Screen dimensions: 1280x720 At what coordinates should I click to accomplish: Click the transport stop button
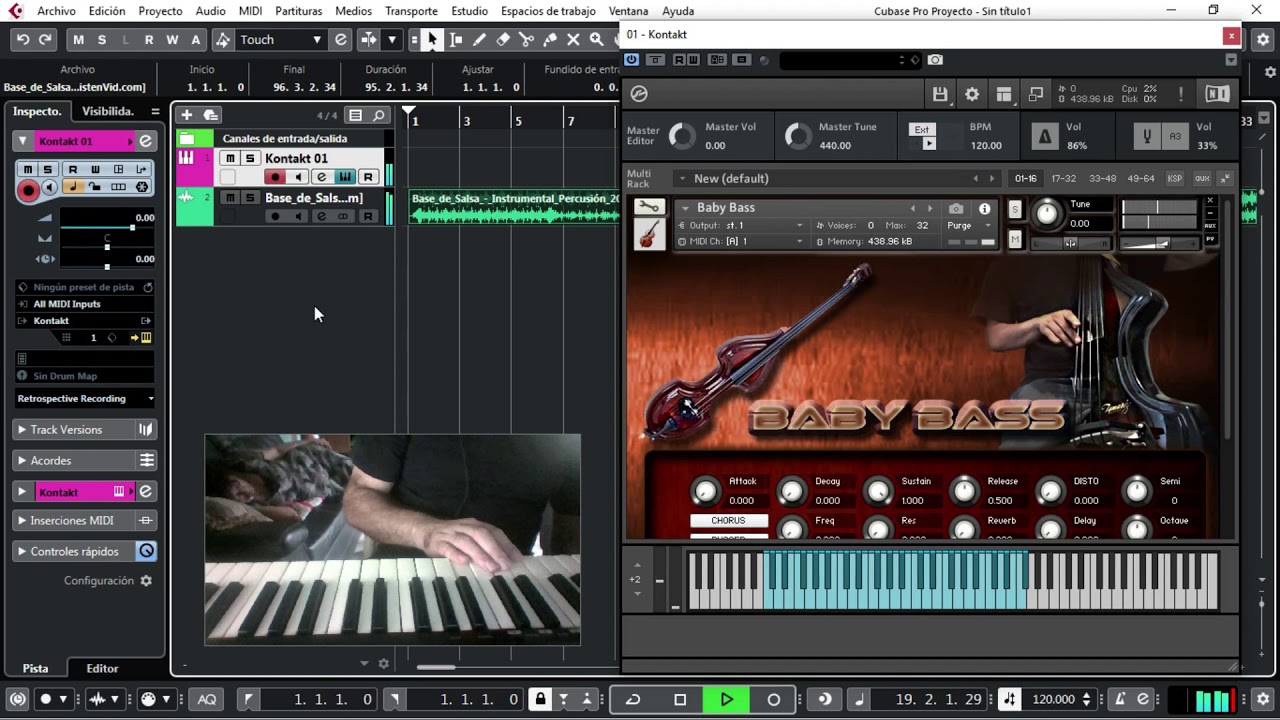coord(680,699)
